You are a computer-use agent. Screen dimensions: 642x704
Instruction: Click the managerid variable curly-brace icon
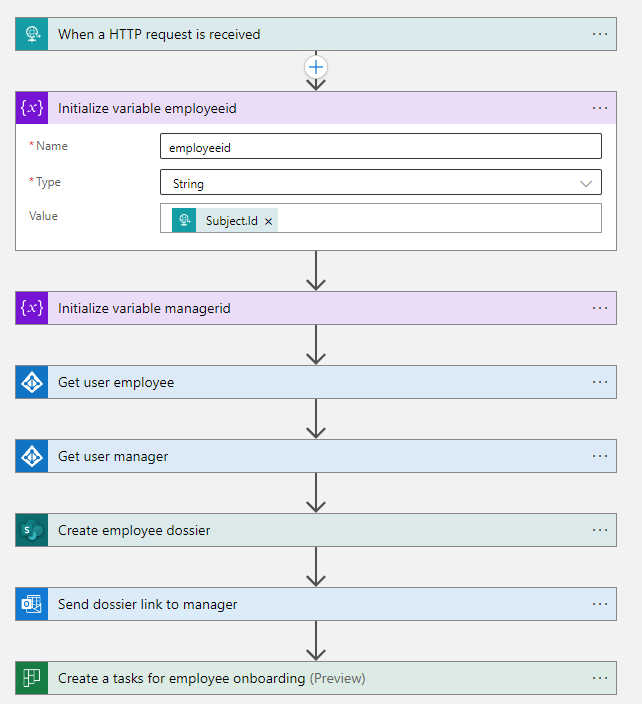tap(32, 308)
